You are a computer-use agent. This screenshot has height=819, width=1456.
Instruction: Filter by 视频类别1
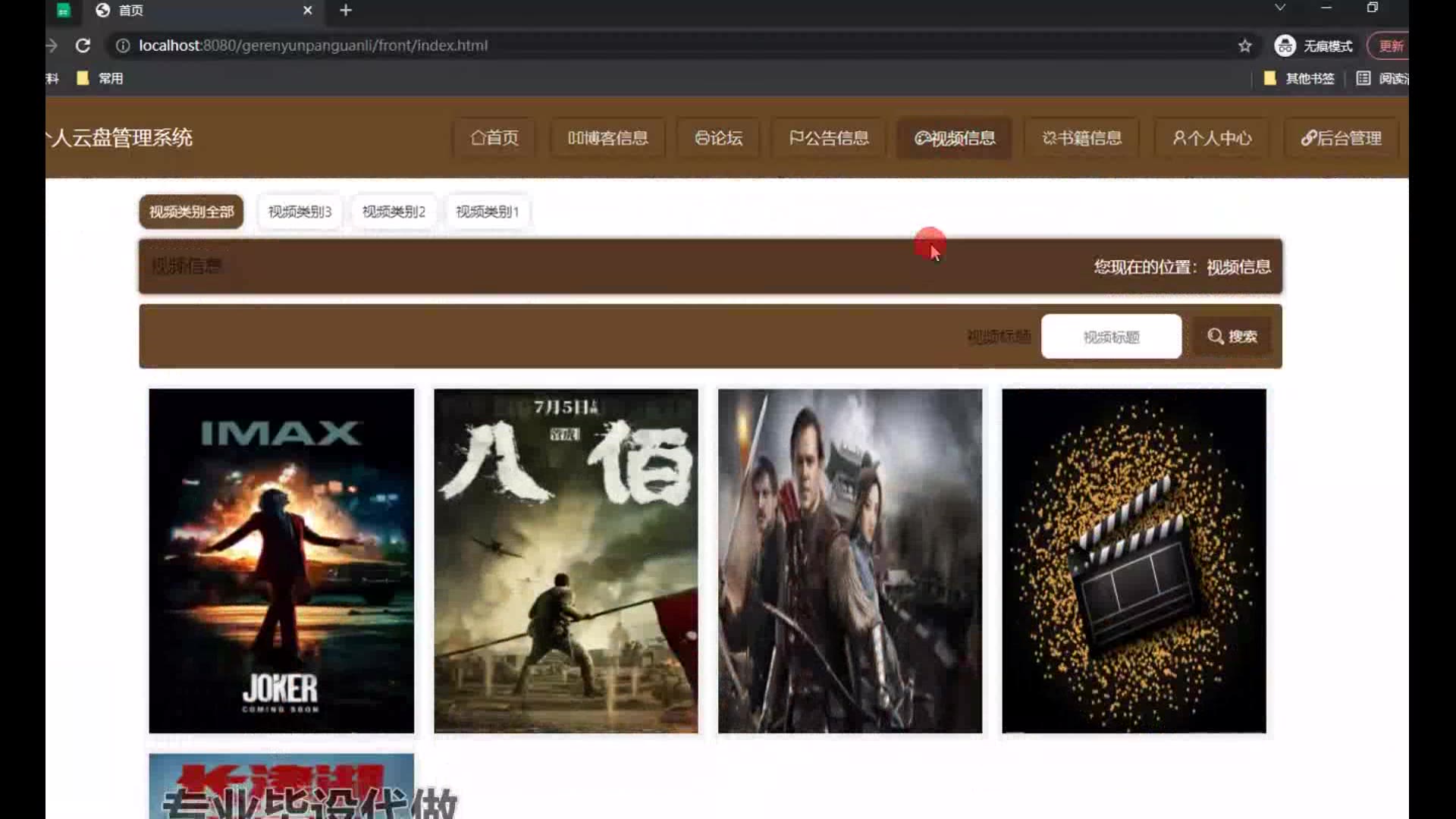click(487, 212)
